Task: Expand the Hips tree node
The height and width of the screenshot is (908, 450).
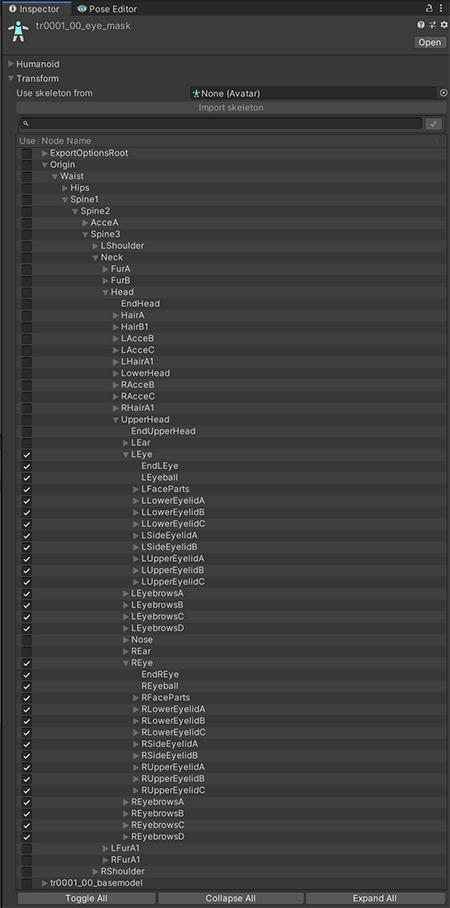Action: tap(65, 188)
